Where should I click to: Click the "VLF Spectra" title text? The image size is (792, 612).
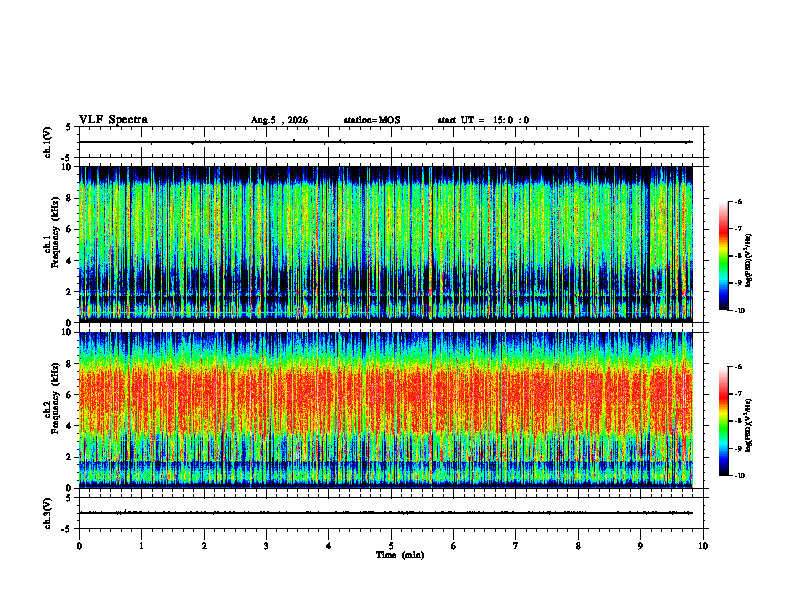point(113,120)
